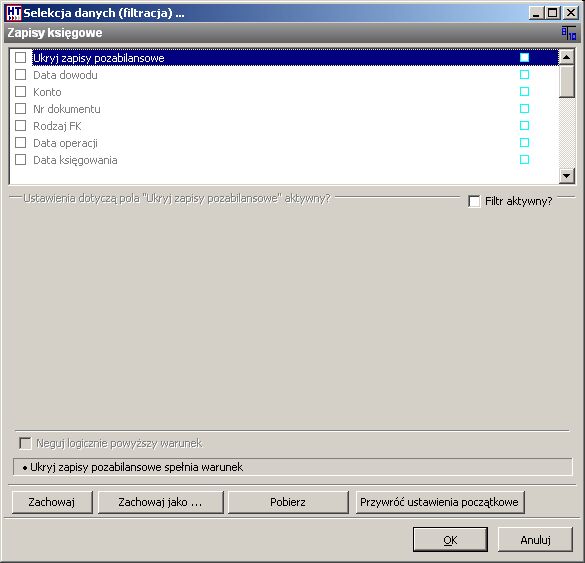Click cyan indicator square for Data księgowania
This screenshot has width=585, height=563.
[x=524, y=160]
